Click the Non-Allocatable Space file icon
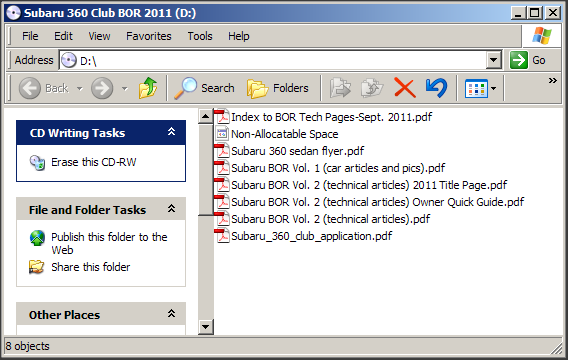Viewport: 568px width, 360px height. [x=222, y=134]
